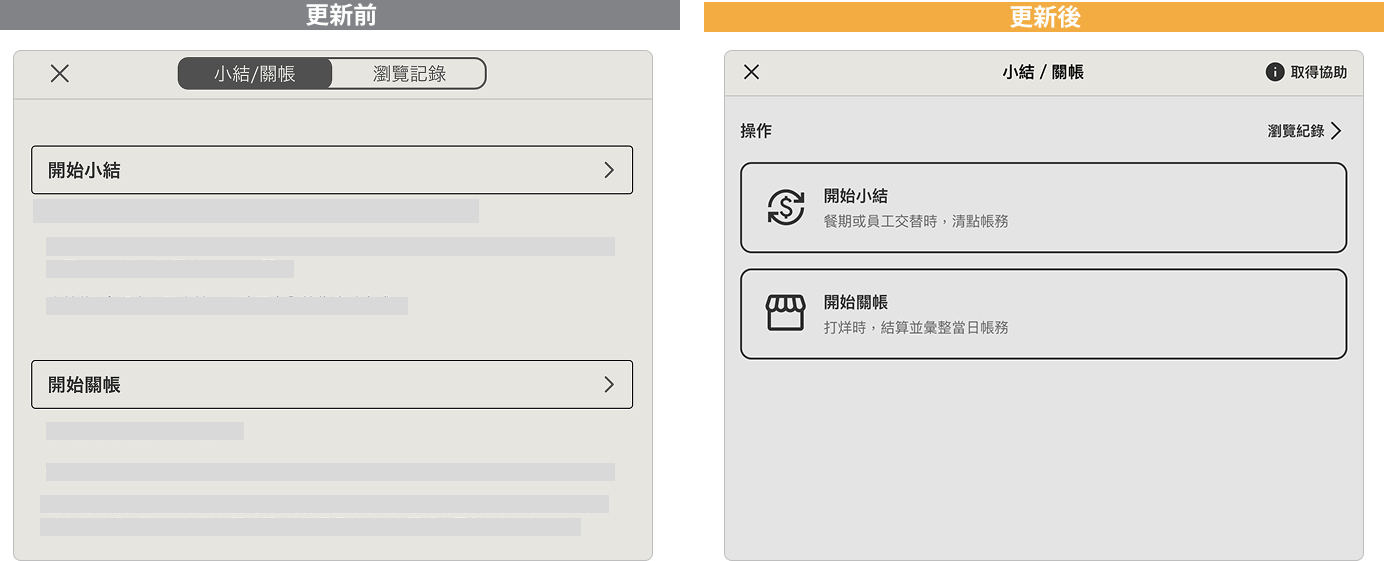
Task: Click the 操作 section heading
Action: [756, 131]
